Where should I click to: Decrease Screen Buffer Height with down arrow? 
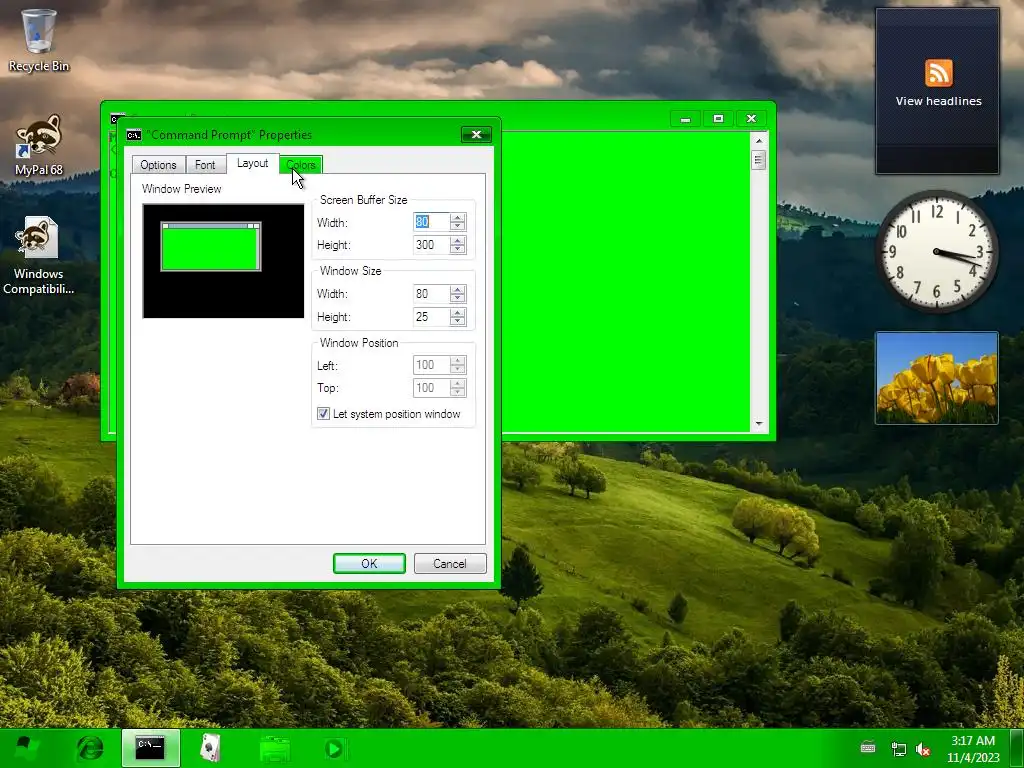[458, 249]
